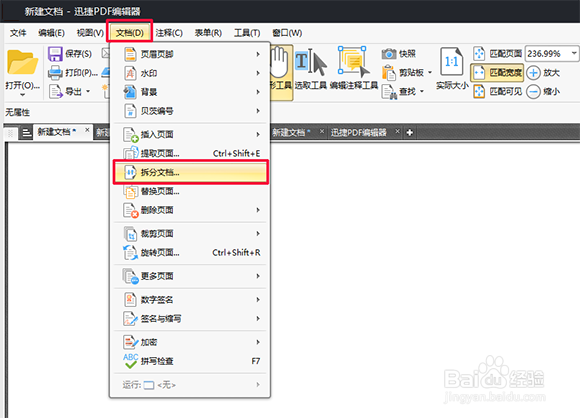Open the 文件 menu
Viewport: 580px width, 418px height.
point(18,33)
